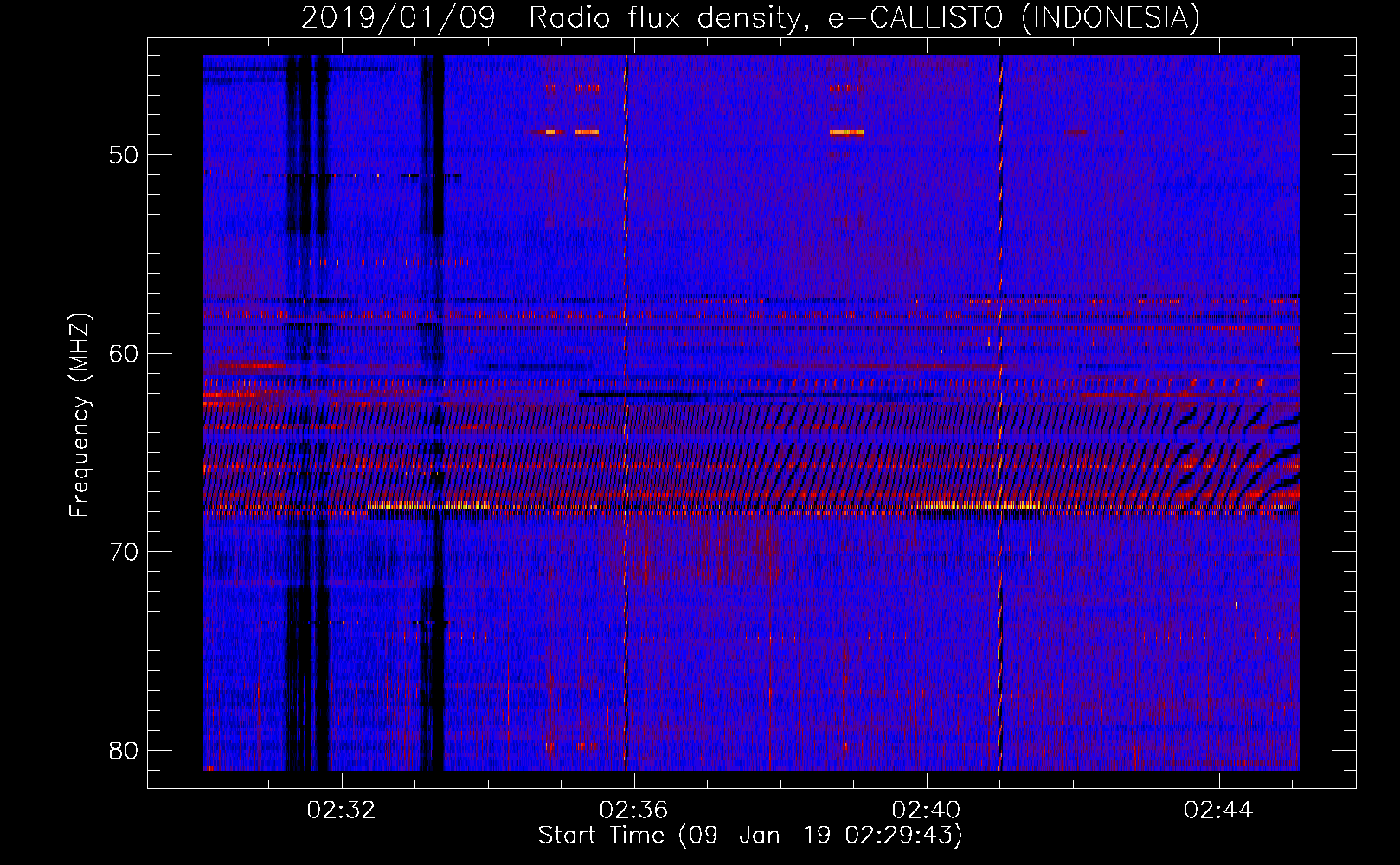Click the 'Start Time (09-Jan-19 02:29:43)' label

(750, 836)
